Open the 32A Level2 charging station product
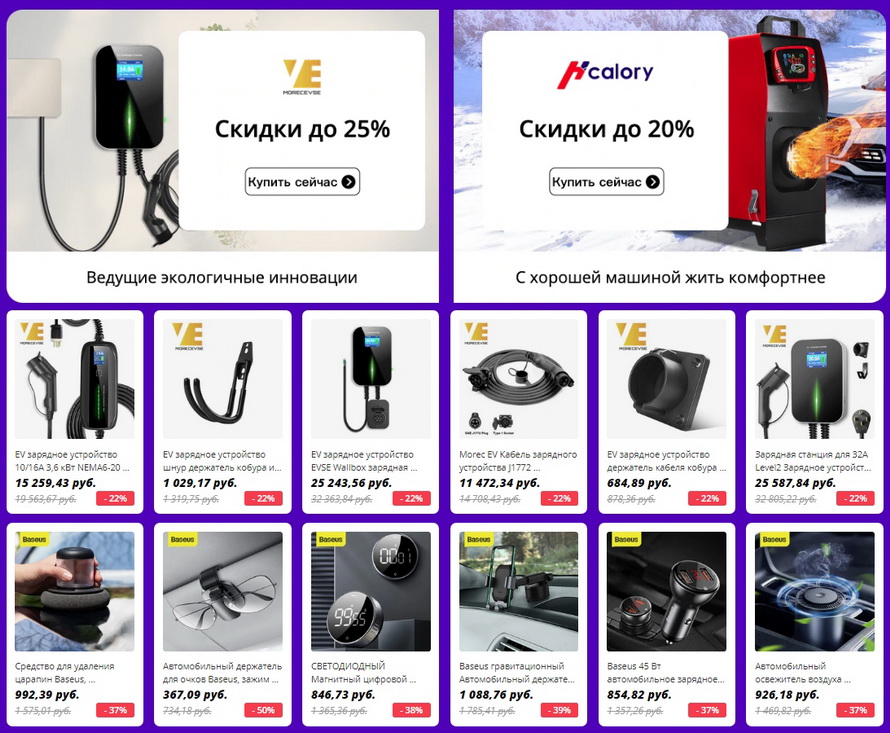This screenshot has width=890, height=733. coord(815,412)
